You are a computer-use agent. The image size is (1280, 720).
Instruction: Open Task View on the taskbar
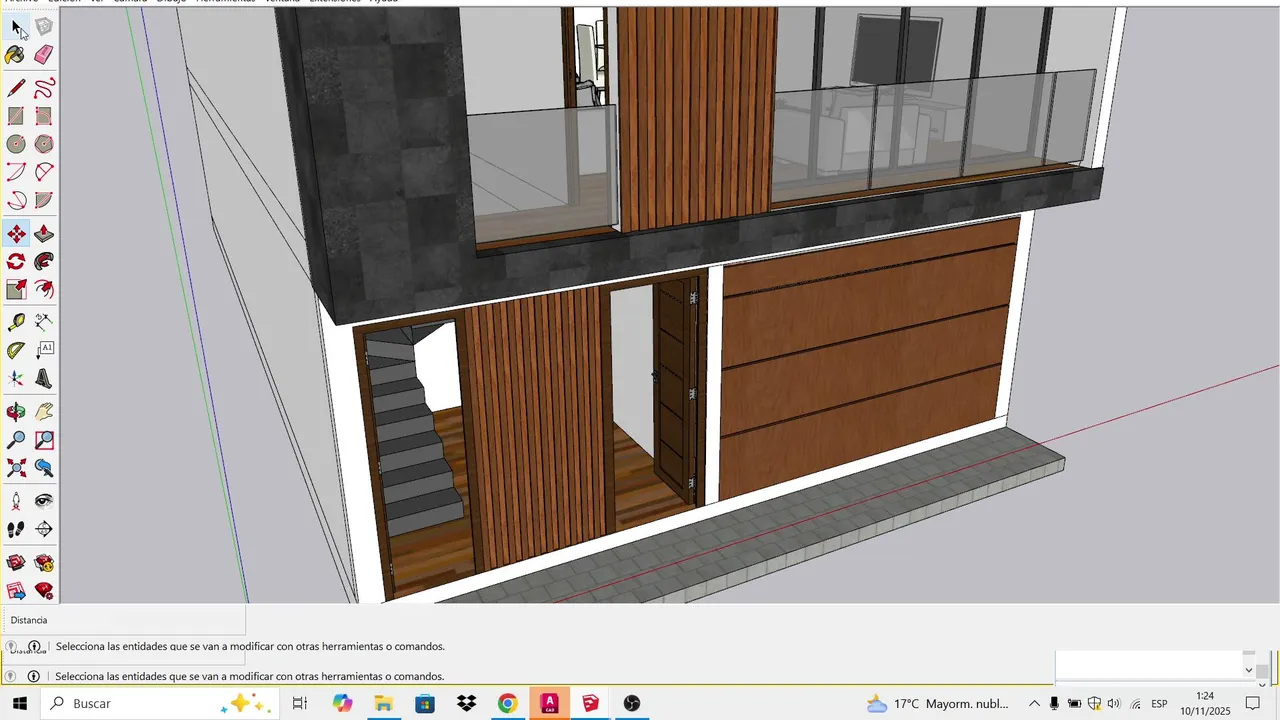(x=299, y=703)
